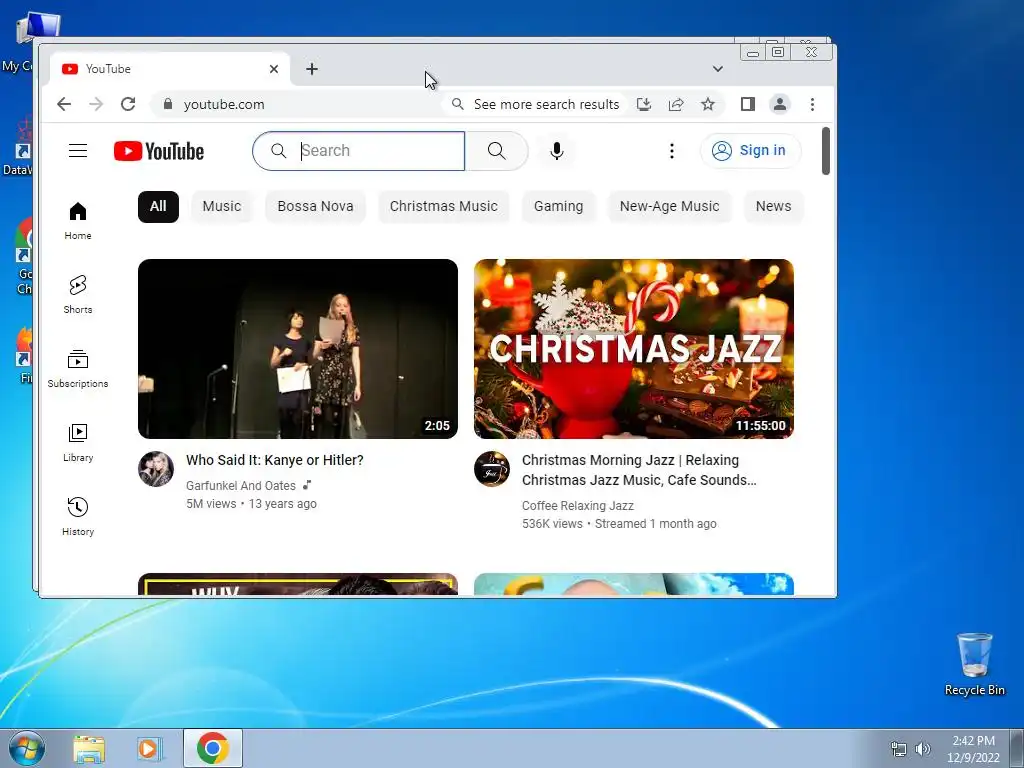
Task: Open Chrome's three-dot menu
Action: pyautogui.click(x=812, y=104)
